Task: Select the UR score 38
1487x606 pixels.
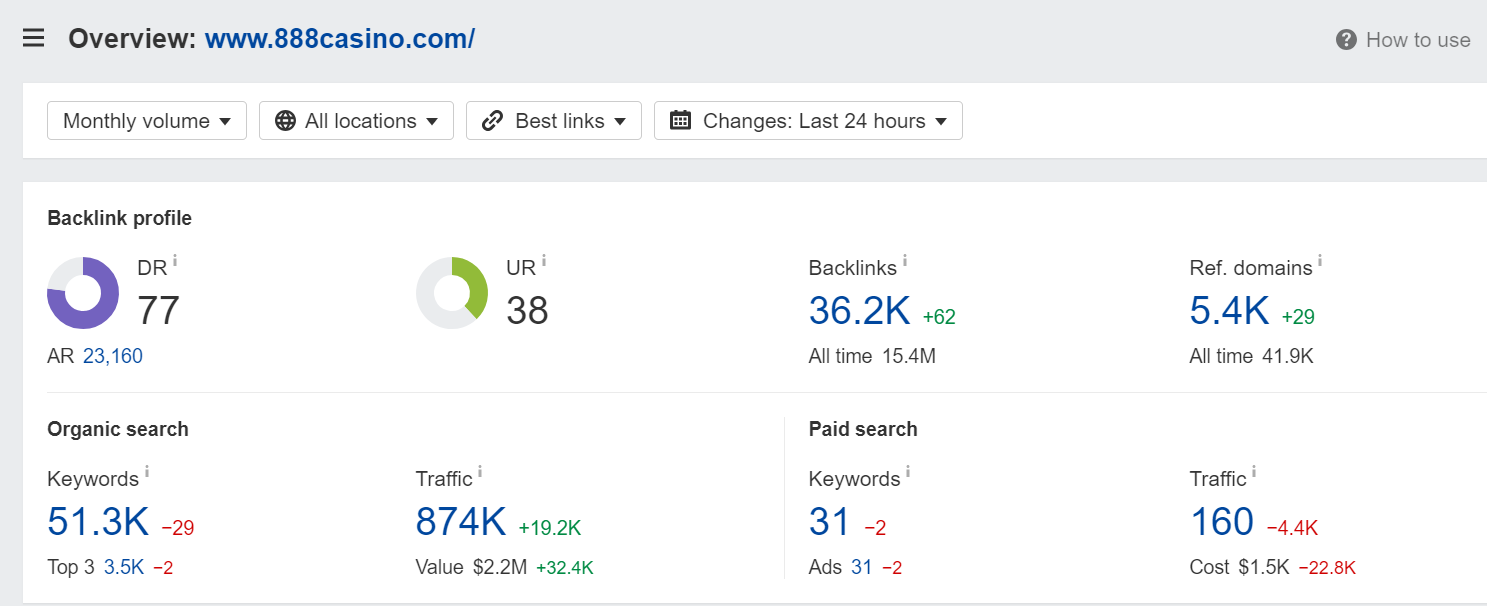Action: (528, 311)
